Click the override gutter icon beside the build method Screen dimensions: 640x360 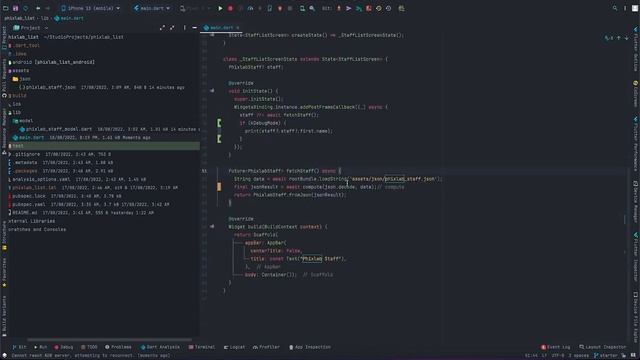(212, 226)
